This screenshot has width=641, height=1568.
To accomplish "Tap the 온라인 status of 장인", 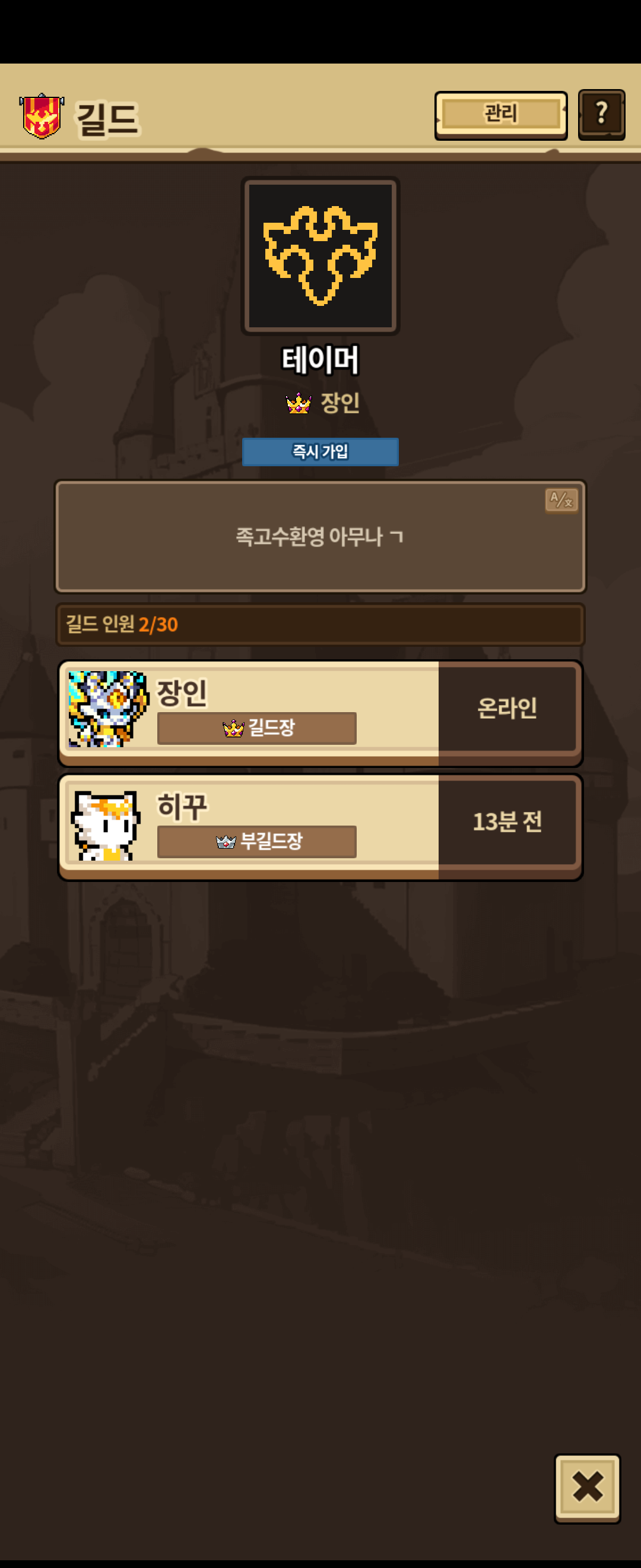I will 507,708.
